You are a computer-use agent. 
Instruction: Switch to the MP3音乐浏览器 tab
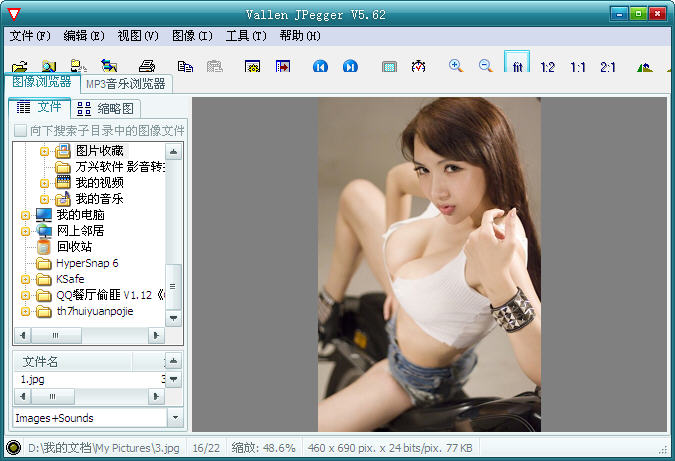pos(126,84)
